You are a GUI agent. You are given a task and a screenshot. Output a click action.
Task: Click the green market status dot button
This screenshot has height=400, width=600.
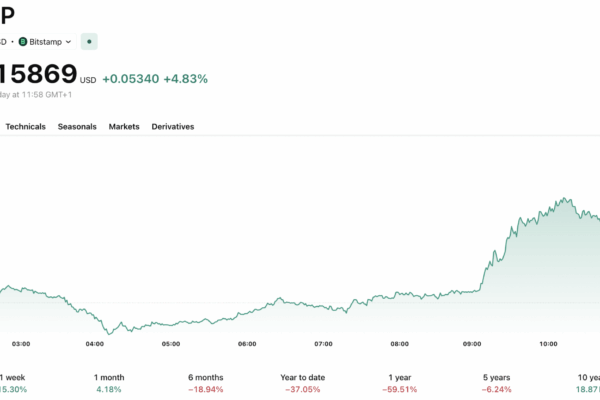pyautogui.click(x=89, y=42)
